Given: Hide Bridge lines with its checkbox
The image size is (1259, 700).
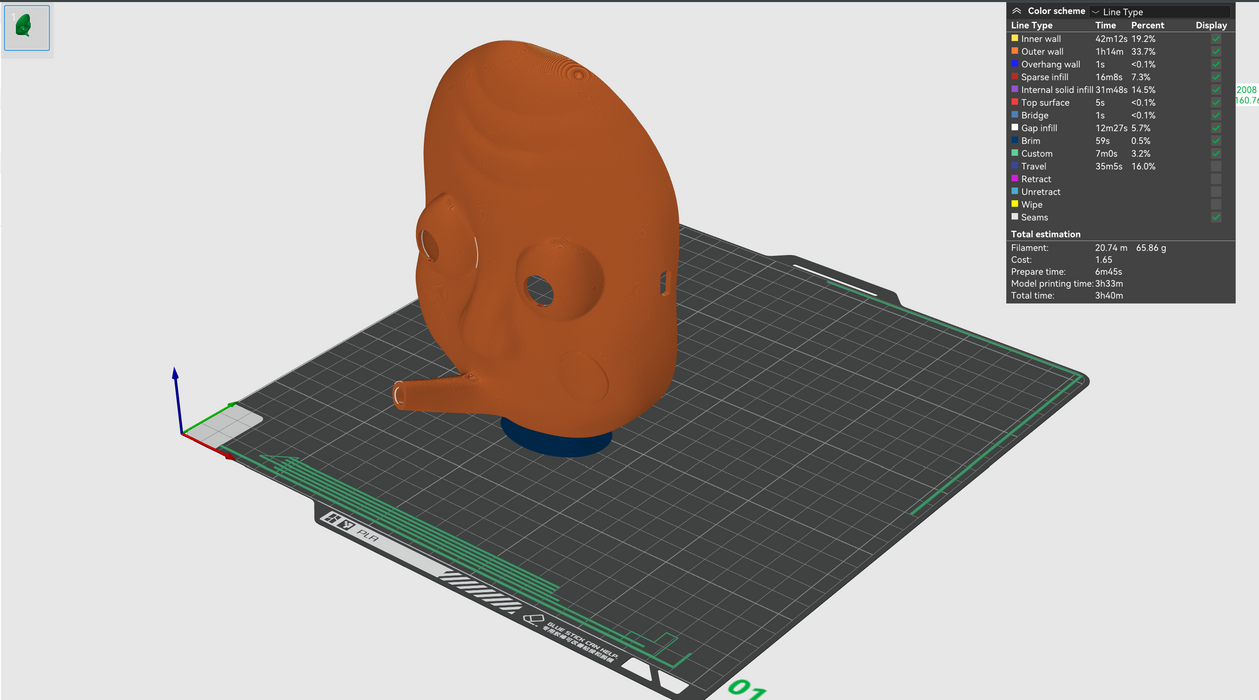Looking at the screenshot, I should point(1216,115).
